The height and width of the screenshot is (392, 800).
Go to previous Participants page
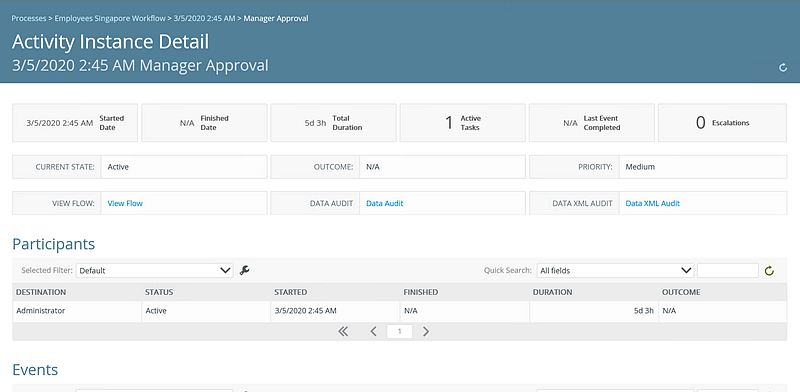(373, 332)
